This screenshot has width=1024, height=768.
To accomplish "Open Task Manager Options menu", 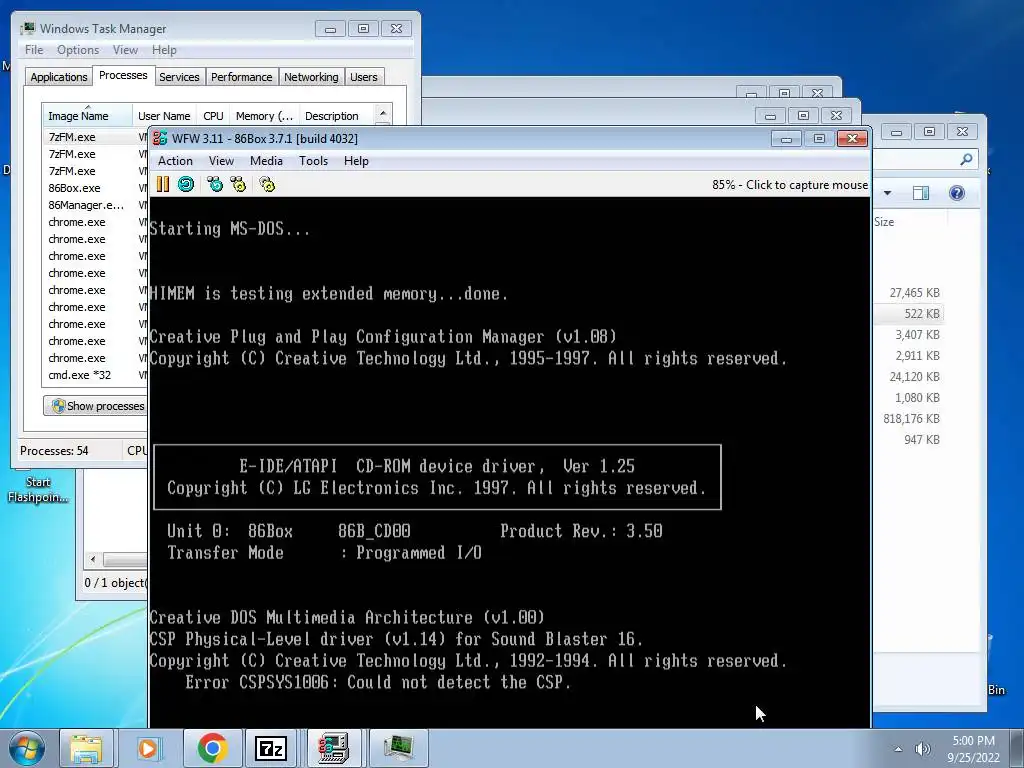I will pyautogui.click(x=78, y=50).
